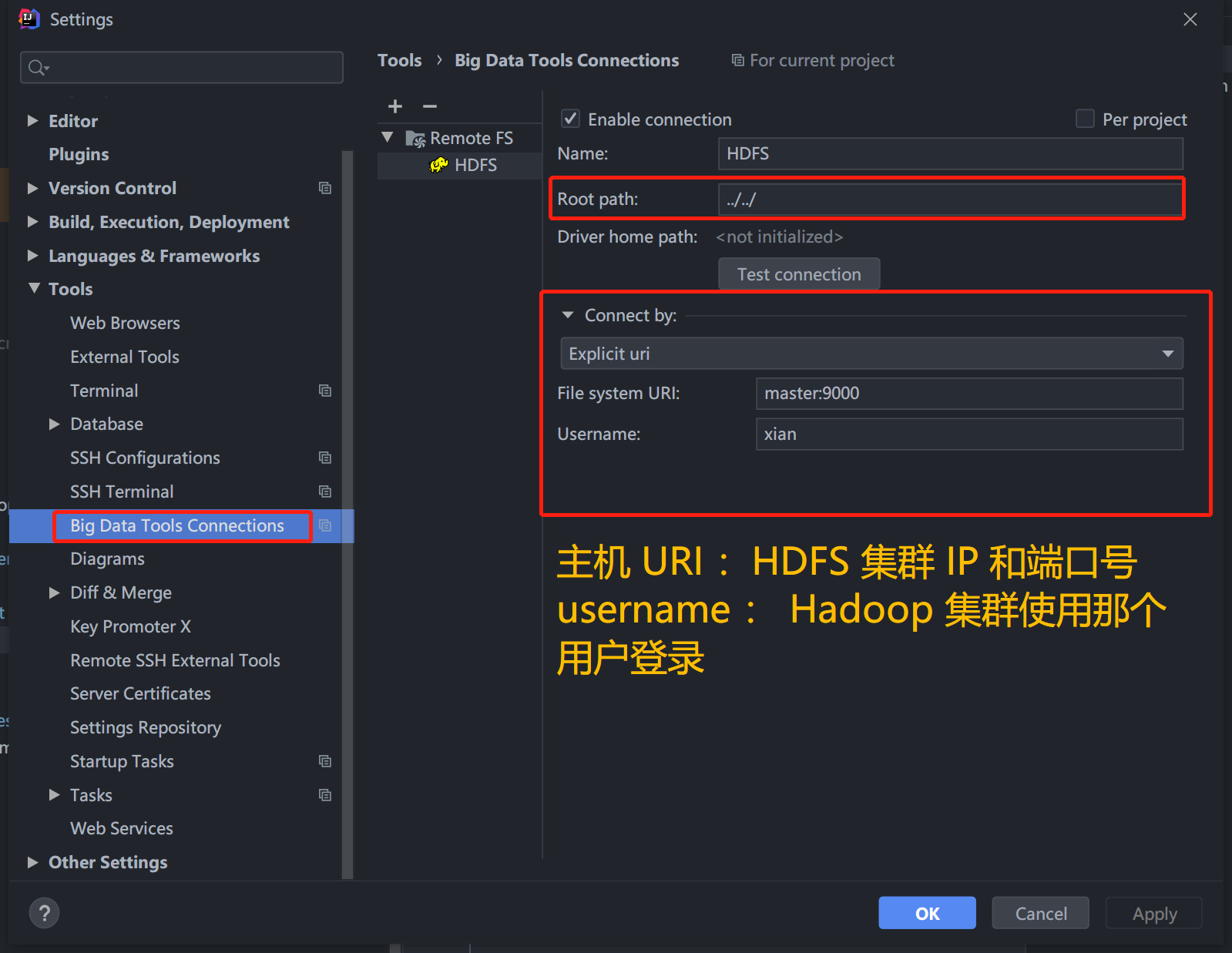Expand the Diff & Merge node
Screen dimensions: 1232x953
[x=54, y=592]
